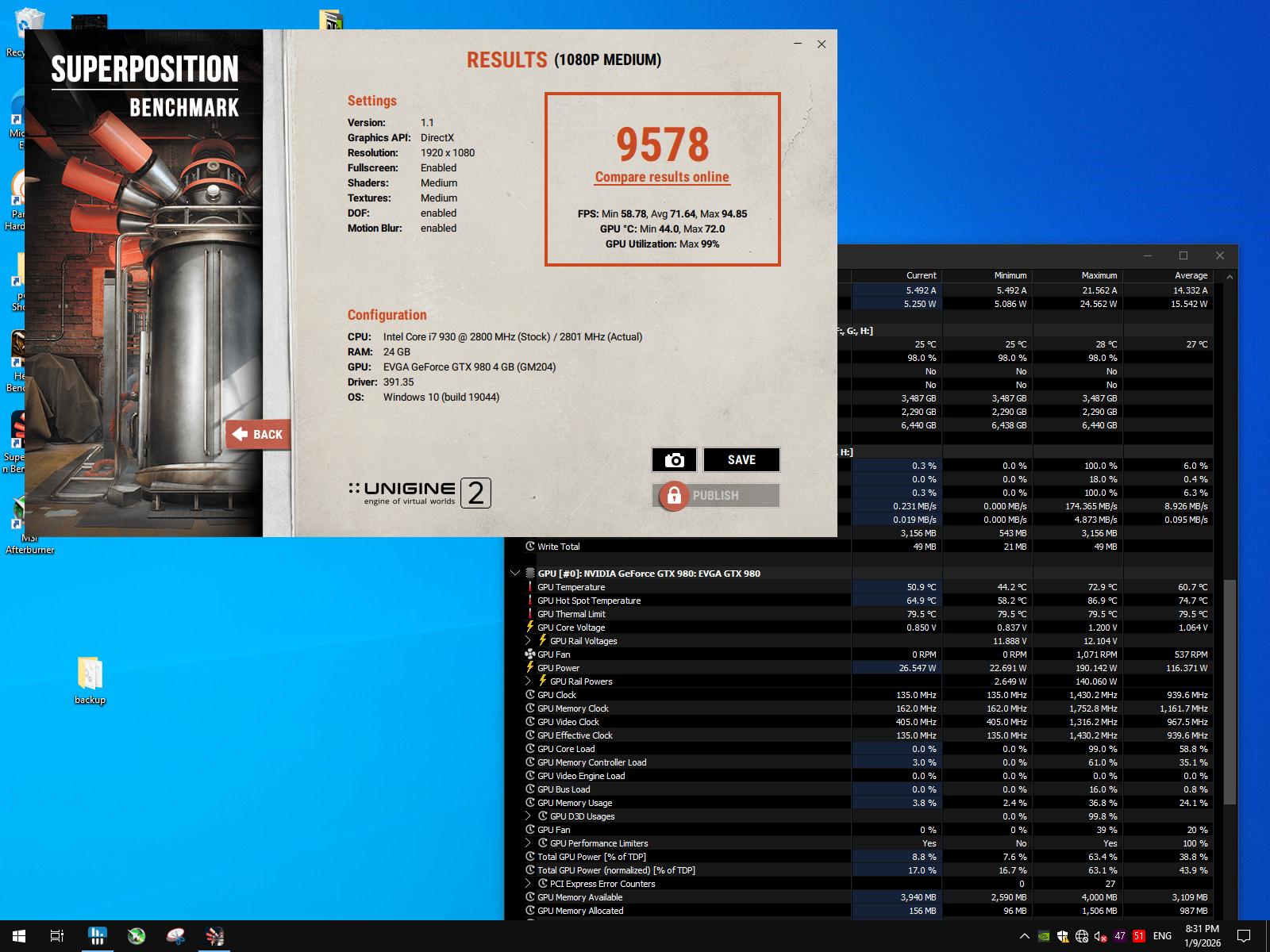This screenshot has height=952, width=1270.
Task: Click the lock icon on the Publish button
Action: tap(674, 496)
